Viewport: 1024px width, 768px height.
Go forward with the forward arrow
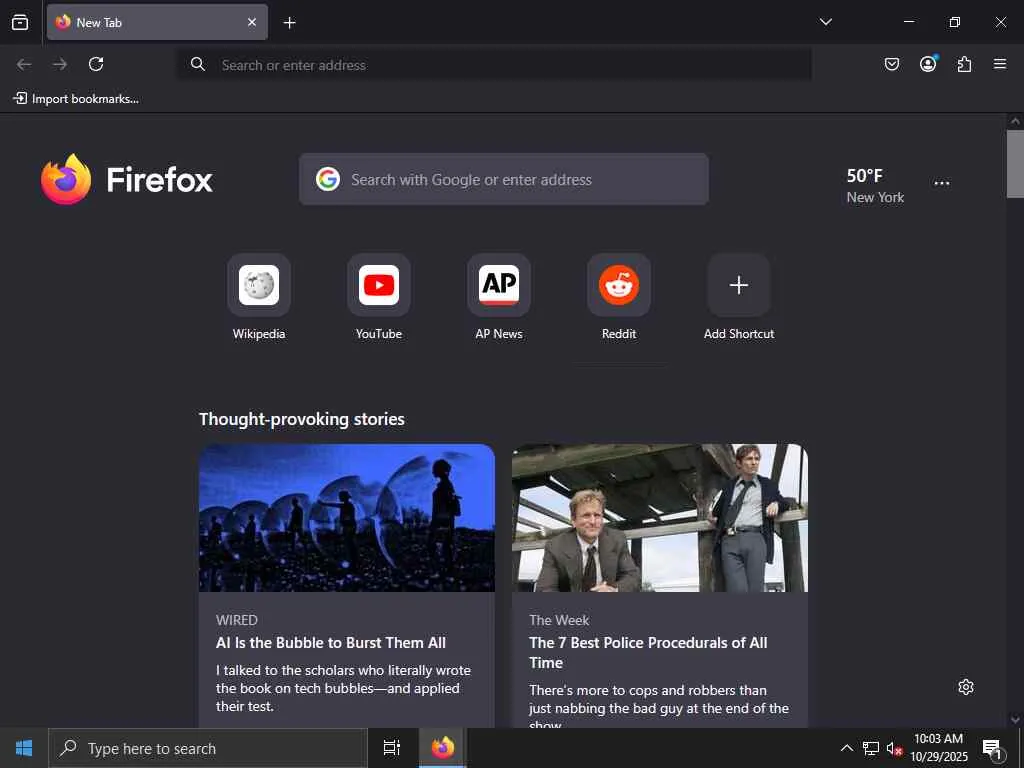60,64
